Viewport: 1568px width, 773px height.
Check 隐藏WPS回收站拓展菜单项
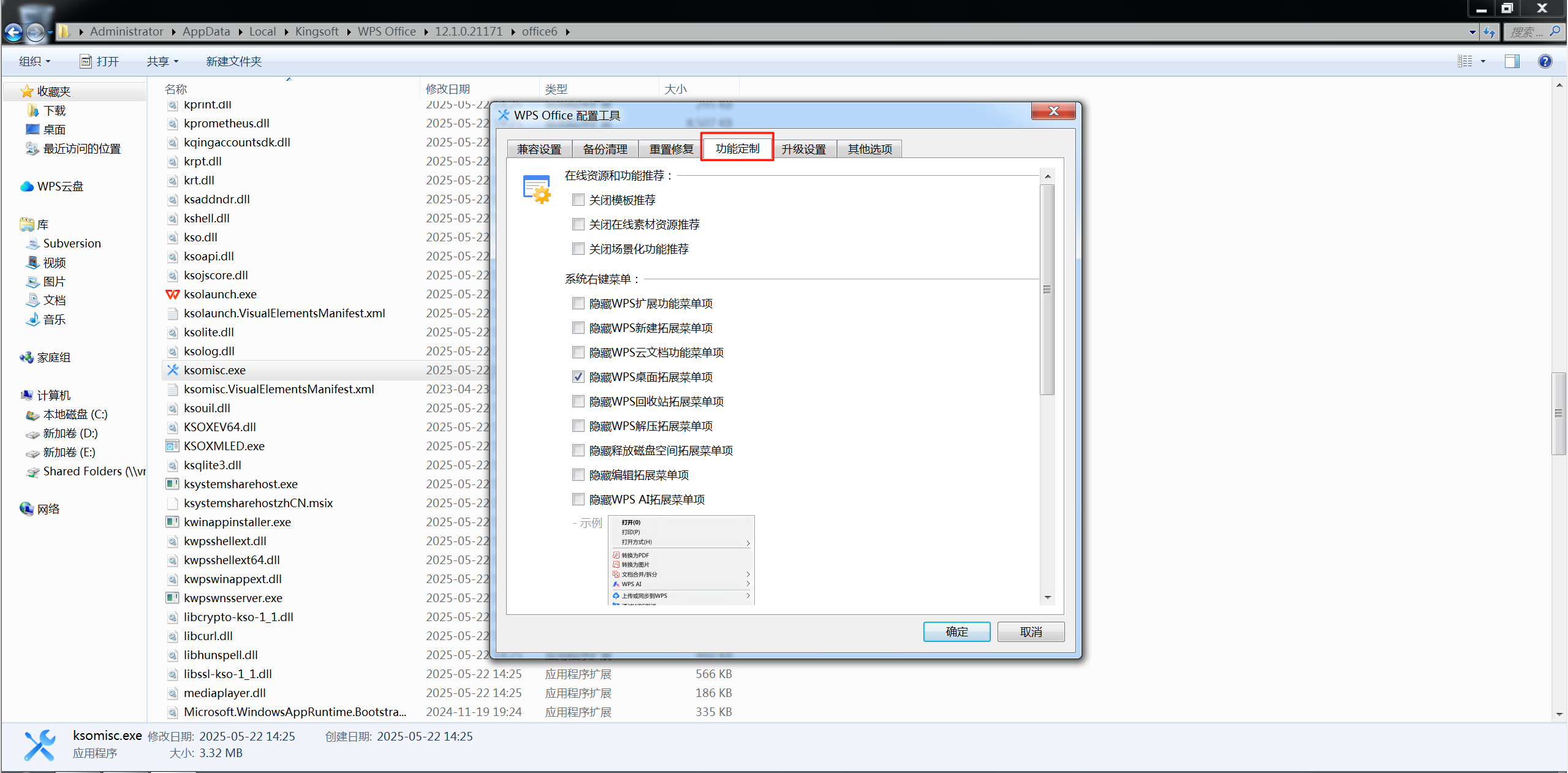click(578, 401)
